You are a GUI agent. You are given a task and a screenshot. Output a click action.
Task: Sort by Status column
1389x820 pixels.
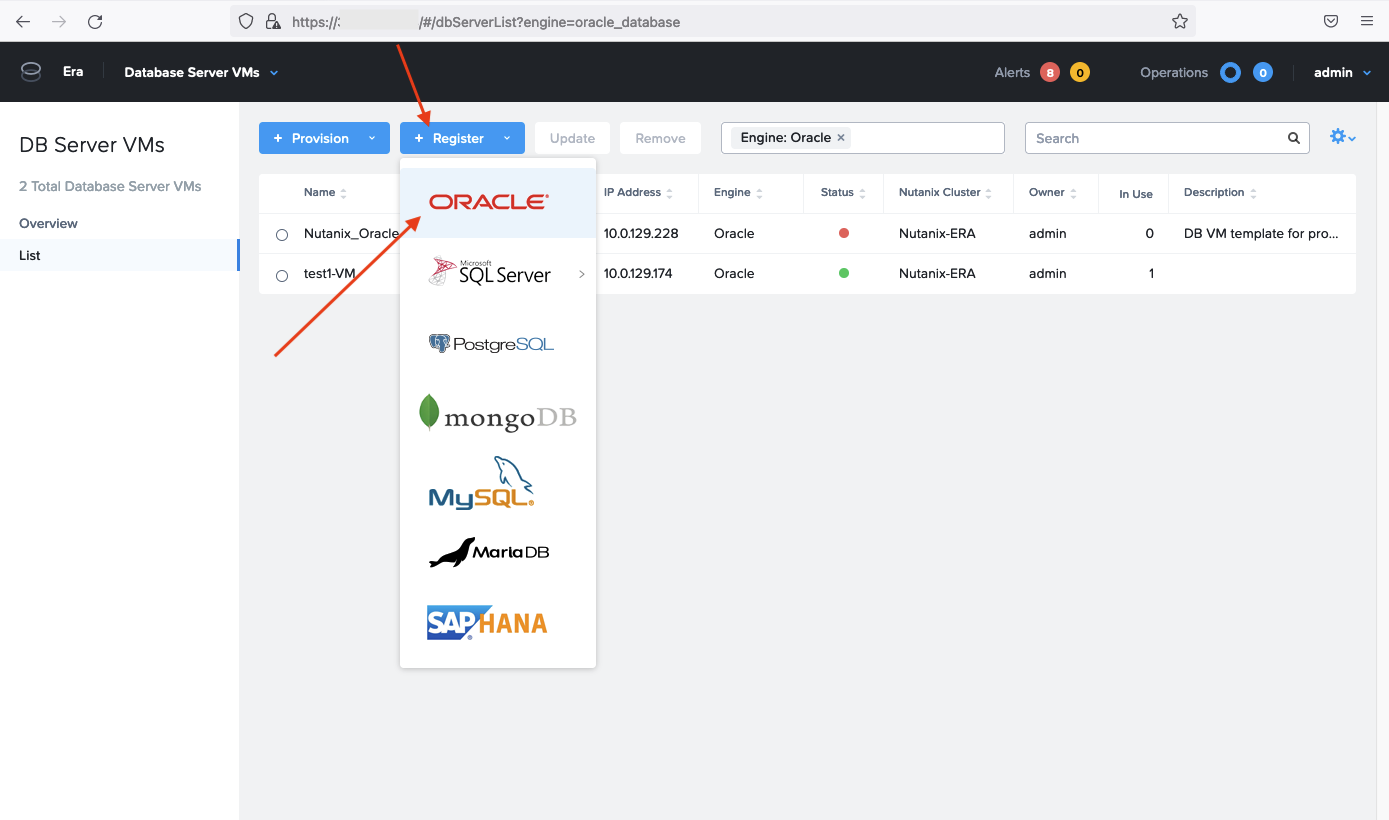click(844, 193)
